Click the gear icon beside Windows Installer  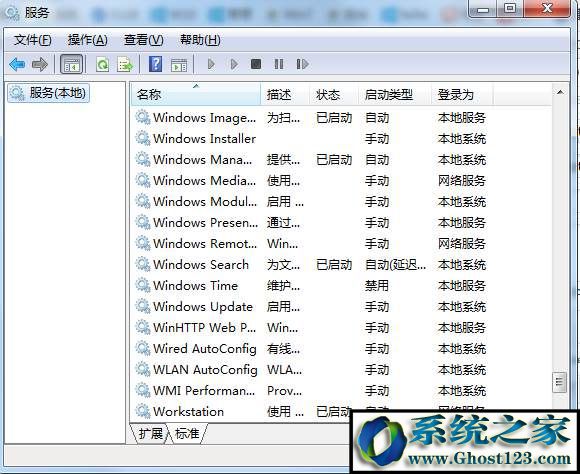click(142, 138)
